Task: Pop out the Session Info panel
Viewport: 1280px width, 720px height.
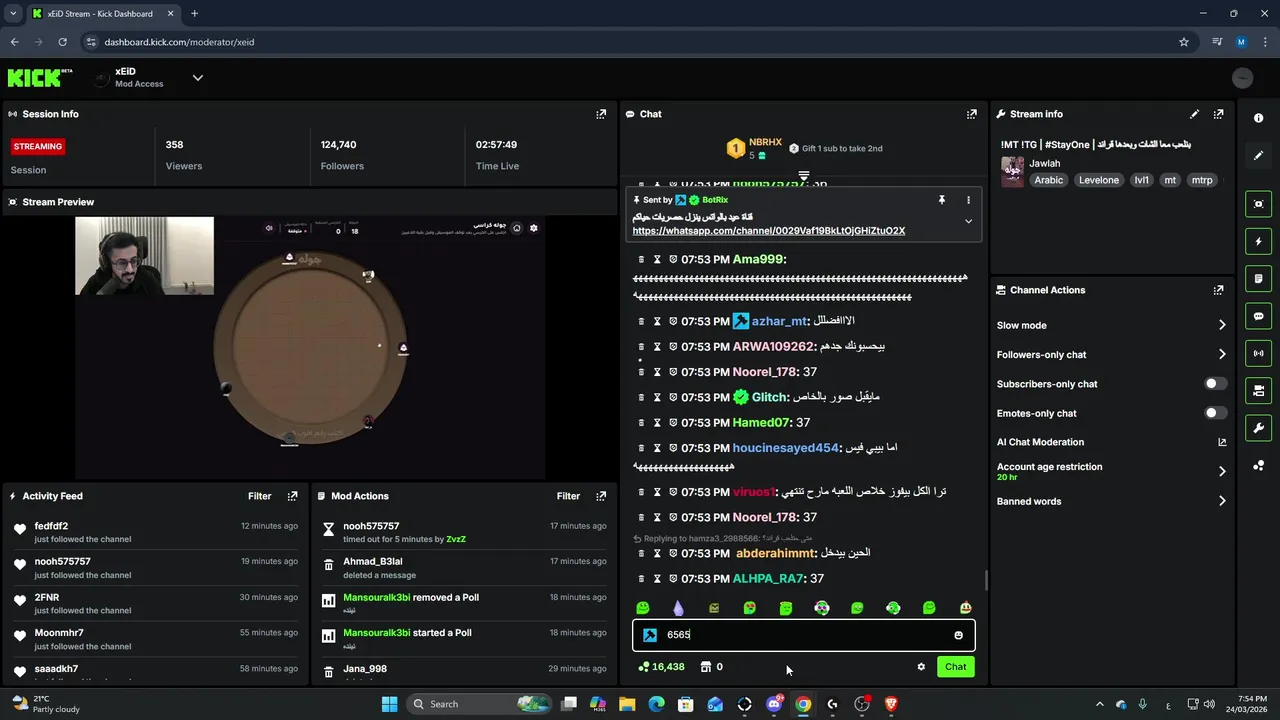Action: pos(601,114)
